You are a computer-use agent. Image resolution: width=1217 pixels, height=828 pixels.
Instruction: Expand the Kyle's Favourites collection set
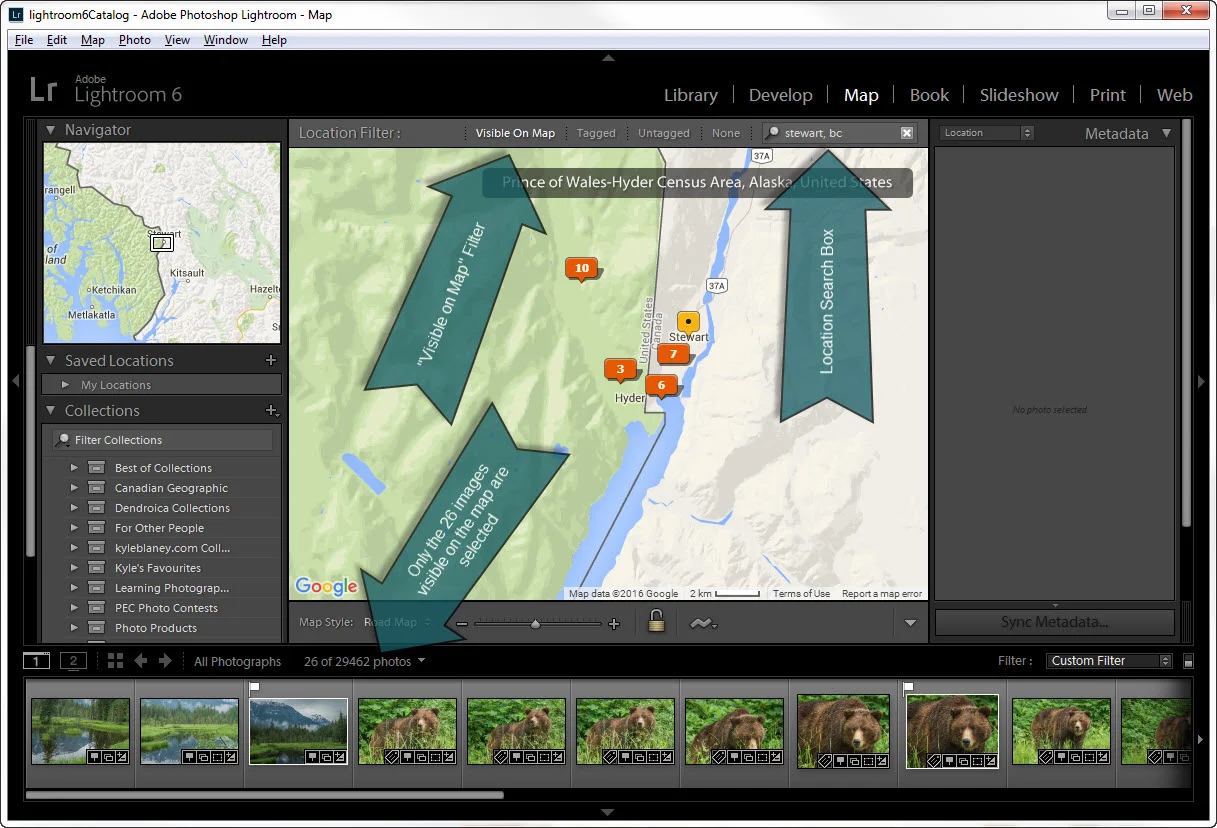pos(74,568)
